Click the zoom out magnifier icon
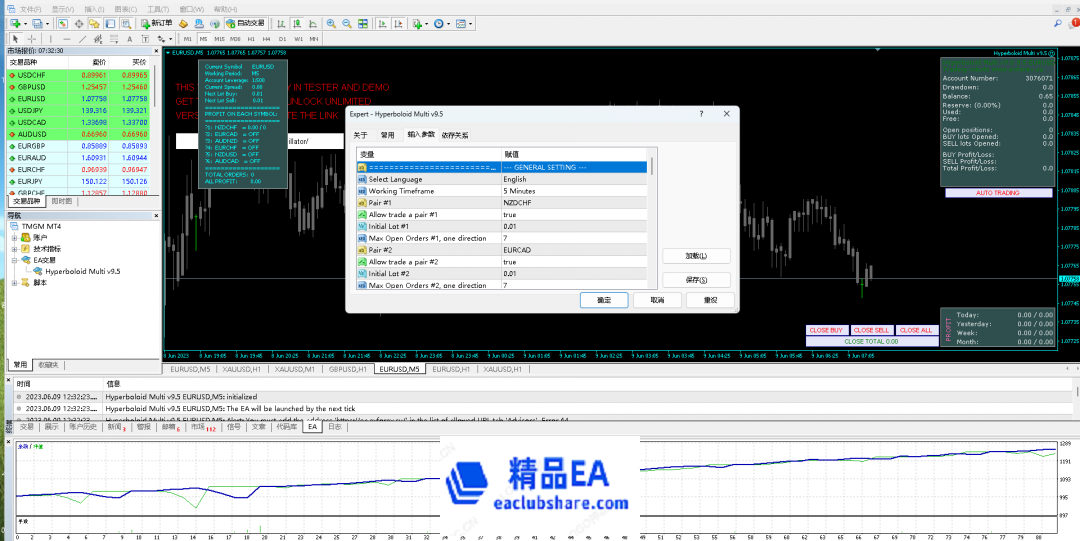Screen dimensions: 1080x541 coord(346,23)
